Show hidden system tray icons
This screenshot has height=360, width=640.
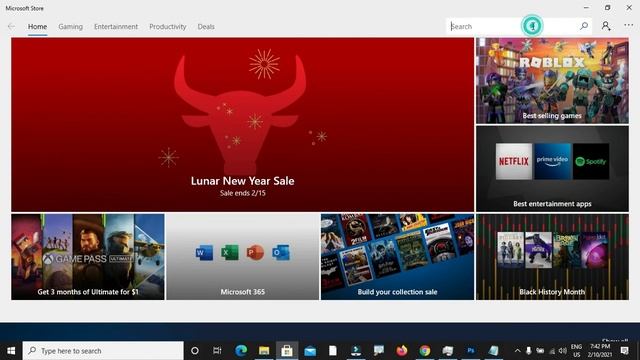point(517,351)
